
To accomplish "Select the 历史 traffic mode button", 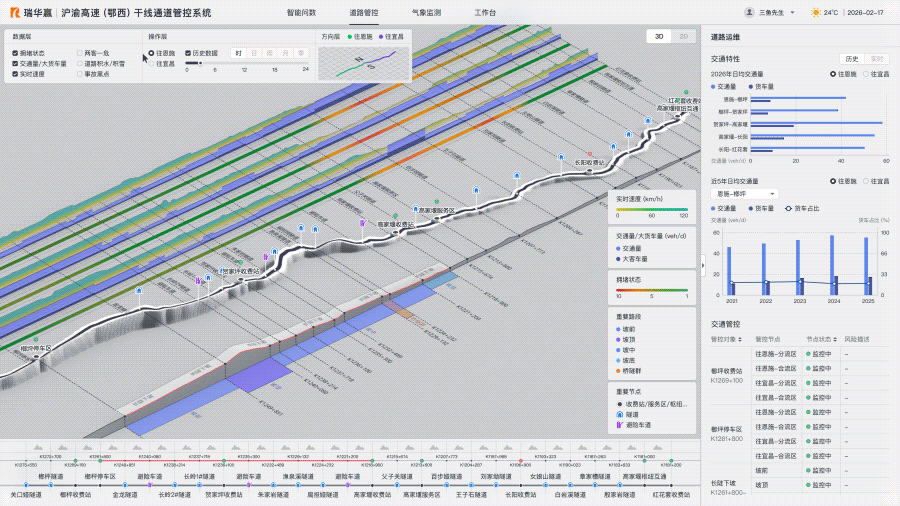I will pyautogui.click(x=852, y=59).
